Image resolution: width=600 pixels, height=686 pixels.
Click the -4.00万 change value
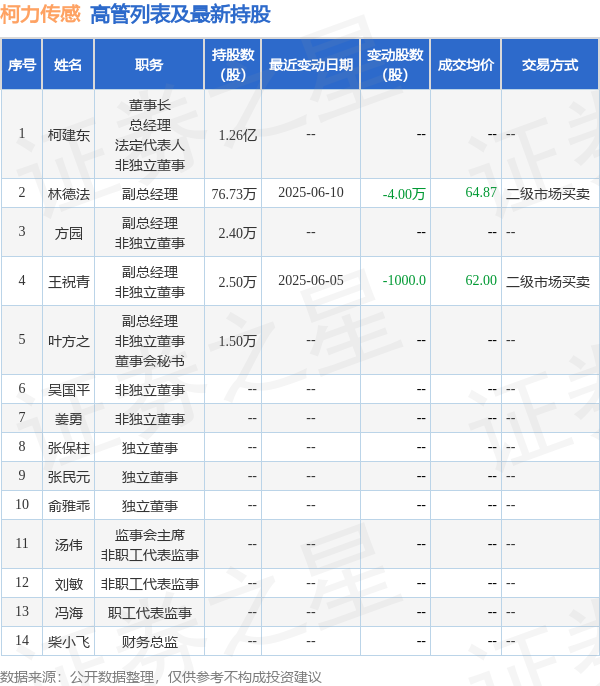pyautogui.click(x=404, y=193)
